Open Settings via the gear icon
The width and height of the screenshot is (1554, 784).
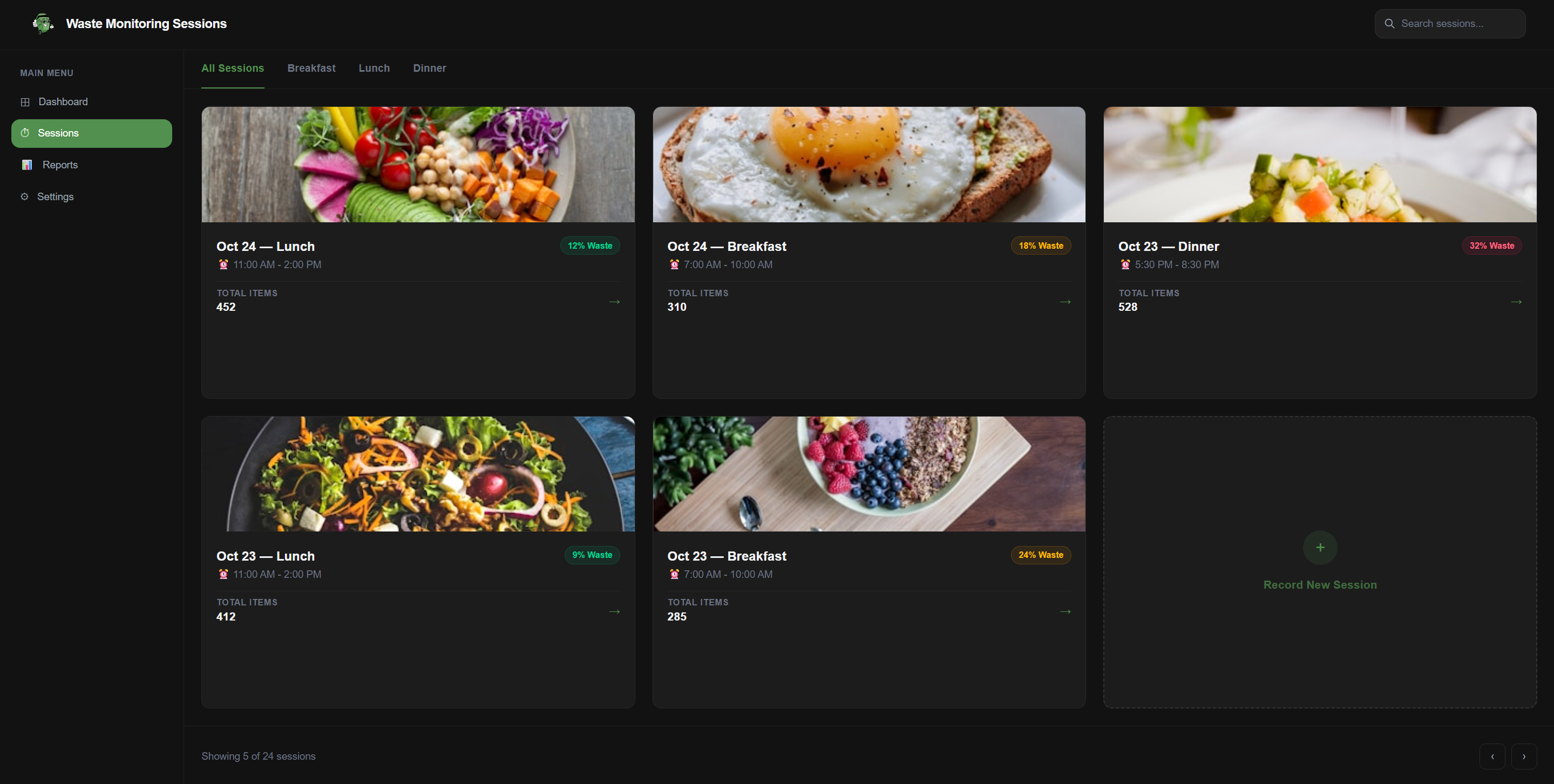click(x=25, y=196)
